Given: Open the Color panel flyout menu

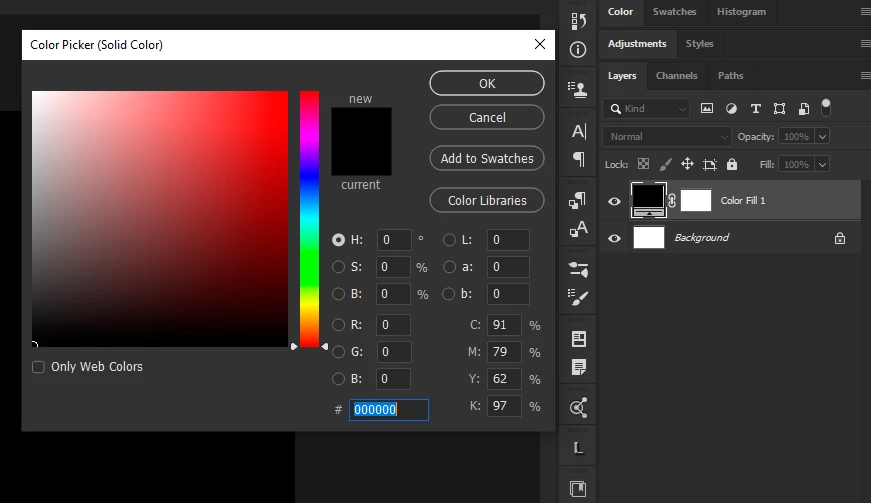Looking at the screenshot, I should coord(865,12).
